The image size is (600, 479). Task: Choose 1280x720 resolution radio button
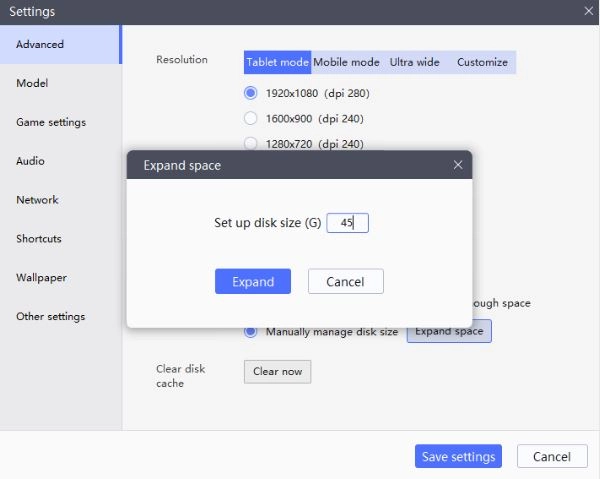(x=251, y=143)
